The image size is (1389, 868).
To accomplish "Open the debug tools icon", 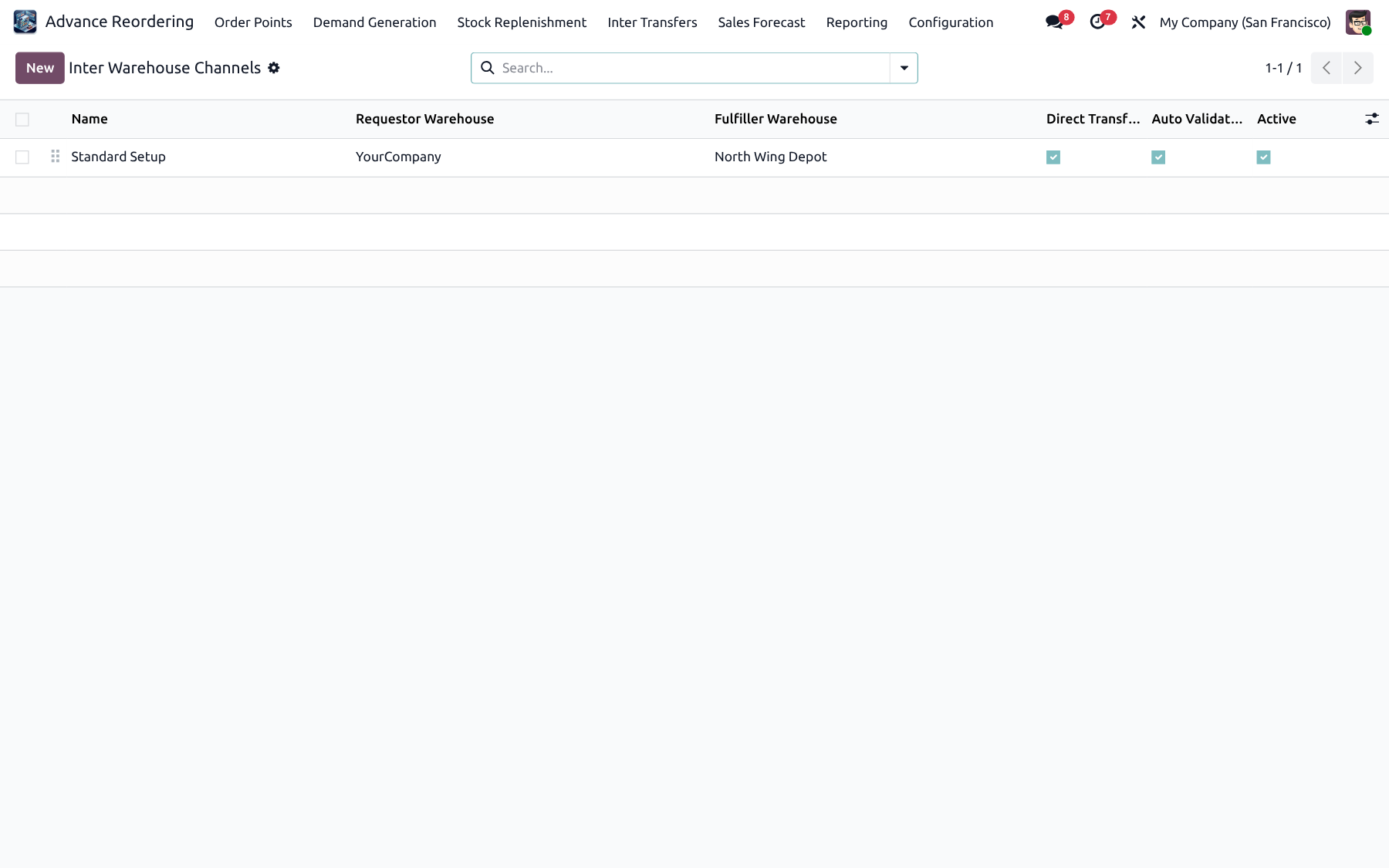I will point(1138,22).
